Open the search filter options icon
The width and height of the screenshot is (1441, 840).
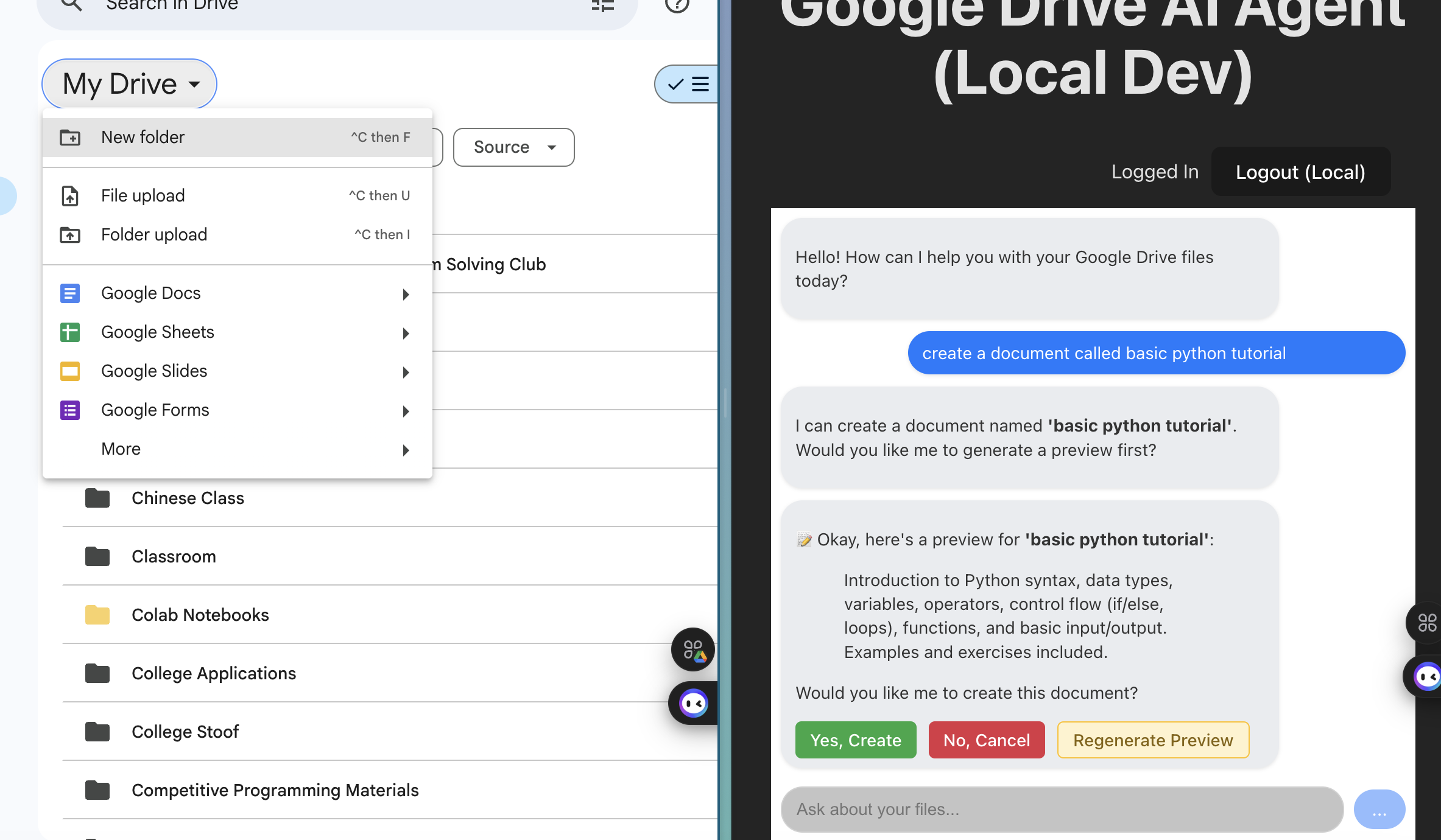602,5
